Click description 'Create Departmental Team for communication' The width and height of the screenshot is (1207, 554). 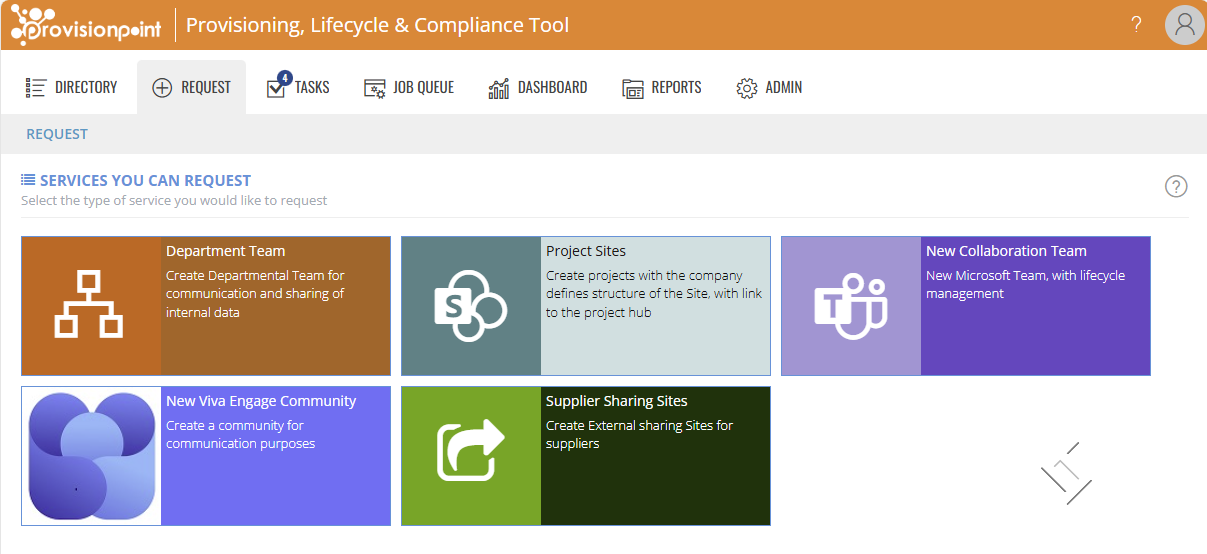pyautogui.click(x=255, y=294)
